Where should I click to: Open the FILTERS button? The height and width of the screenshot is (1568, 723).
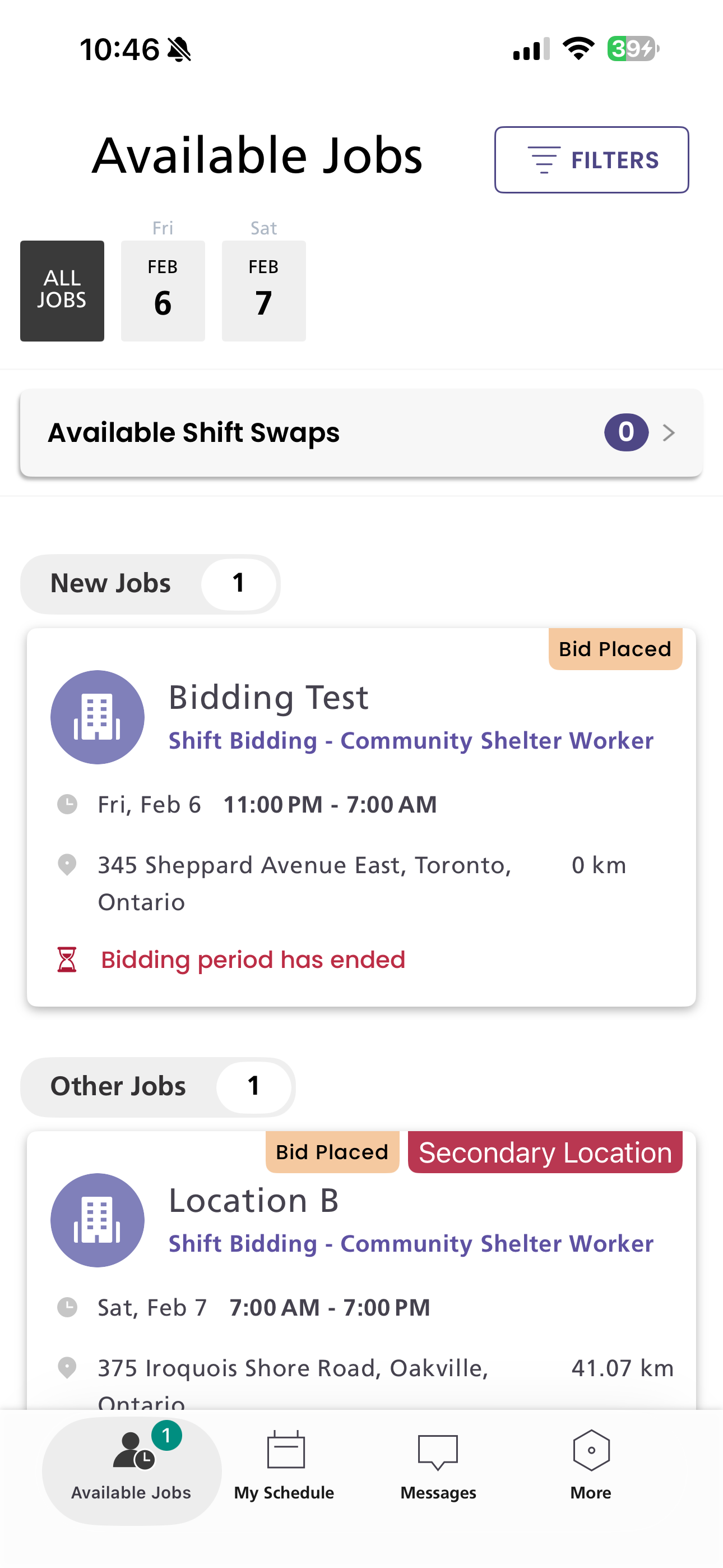point(591,160)
